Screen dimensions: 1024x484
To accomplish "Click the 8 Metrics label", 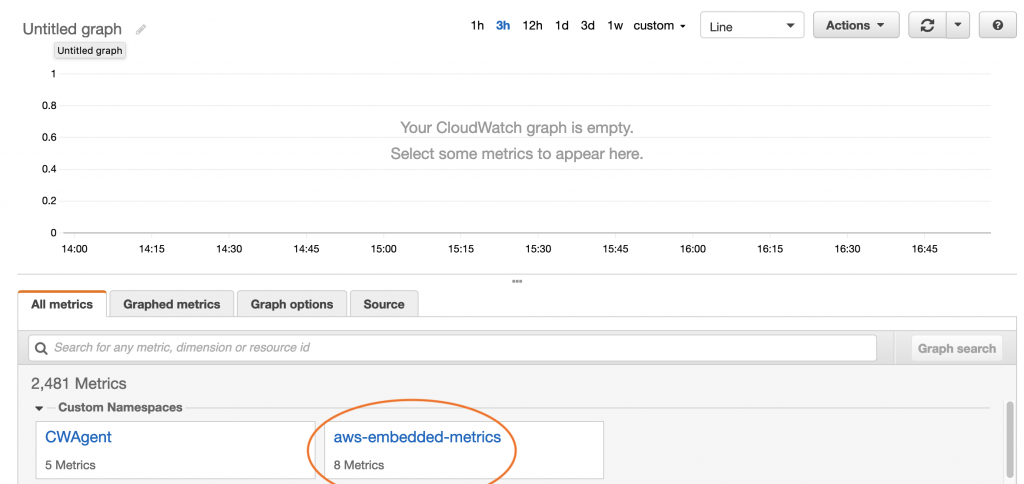I will point(359,465).
